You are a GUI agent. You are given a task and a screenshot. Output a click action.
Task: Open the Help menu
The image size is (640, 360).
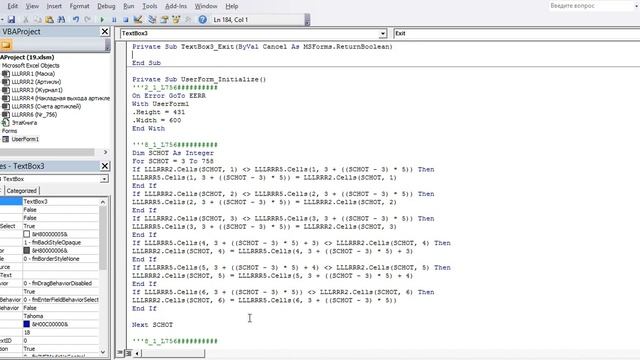pyautogui.click(x=232, y=6)
